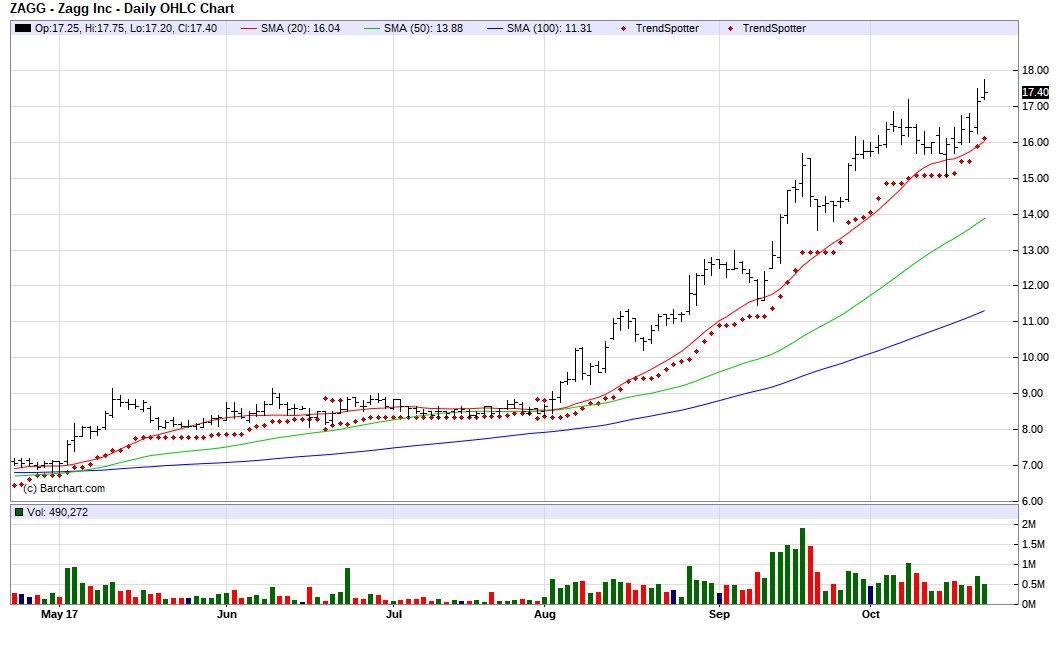Click the 'Vol: 490,272' volume label
This screenshot has width=1060, height=645.
(57, 512)
